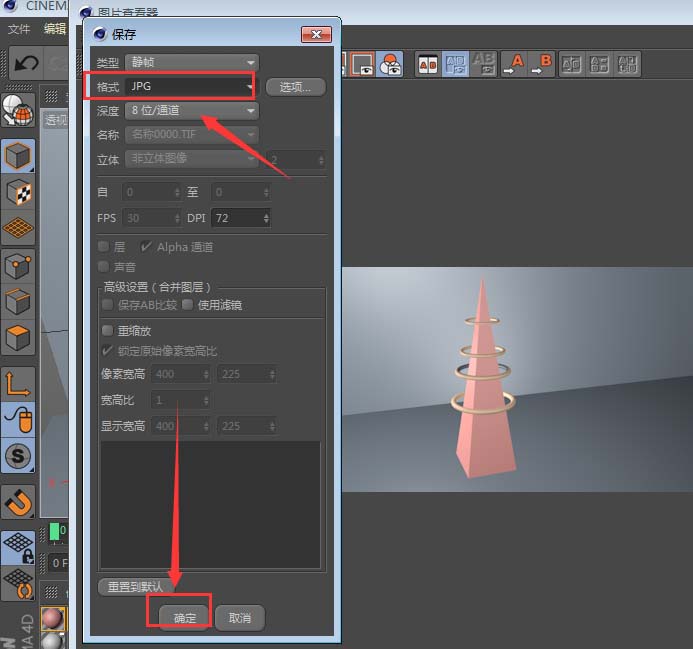The height and width of the screenshot is (649, 693).
Task: Select the Model mode cube icon
Action: (x=18, y=155)
